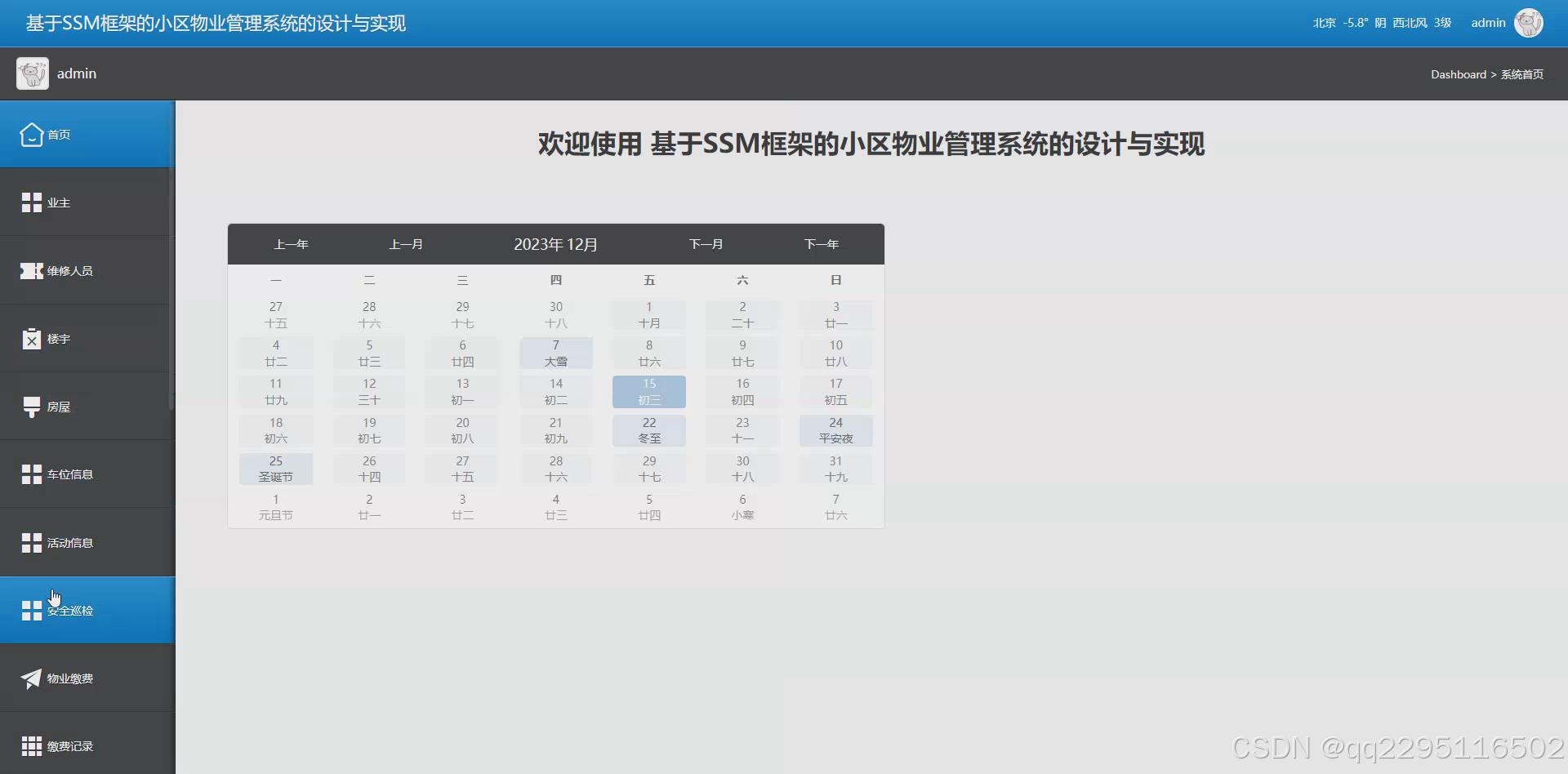Click 上一月 to view November
1568x774 pixels.
[x=406, y=243]
